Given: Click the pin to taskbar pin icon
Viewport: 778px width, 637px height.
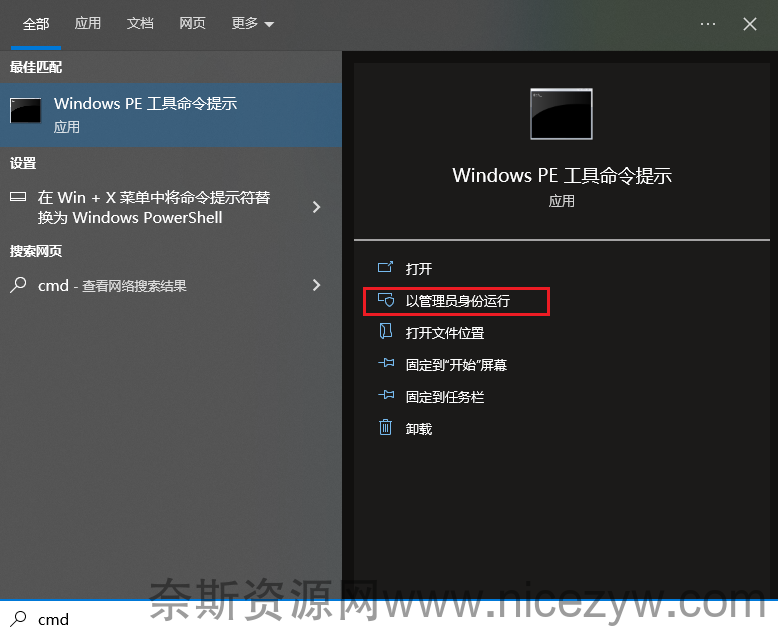Looking at the screenshot, I should (386, 395).
